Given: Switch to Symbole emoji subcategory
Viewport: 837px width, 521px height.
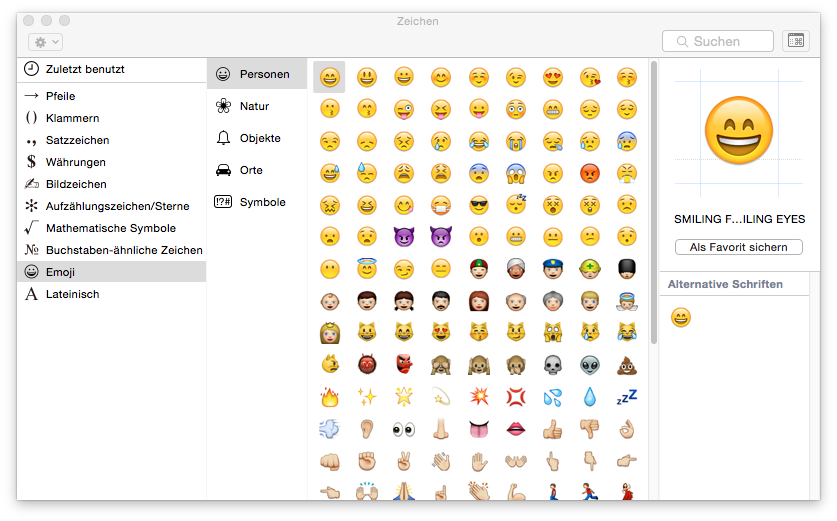Looking at the screenshot, I should coord(257,202).
